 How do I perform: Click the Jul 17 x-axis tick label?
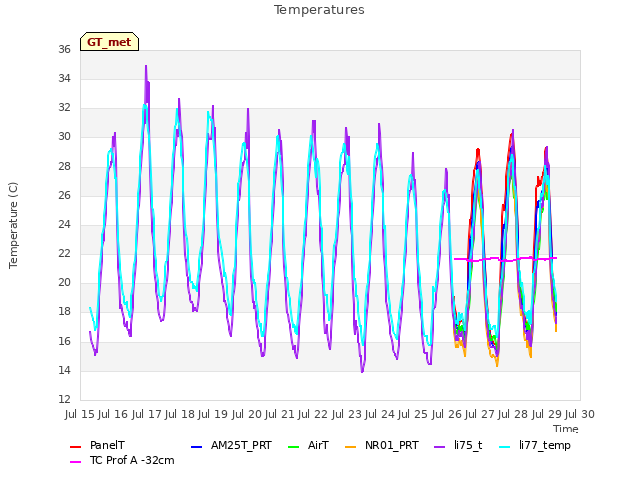pos(146,414)
